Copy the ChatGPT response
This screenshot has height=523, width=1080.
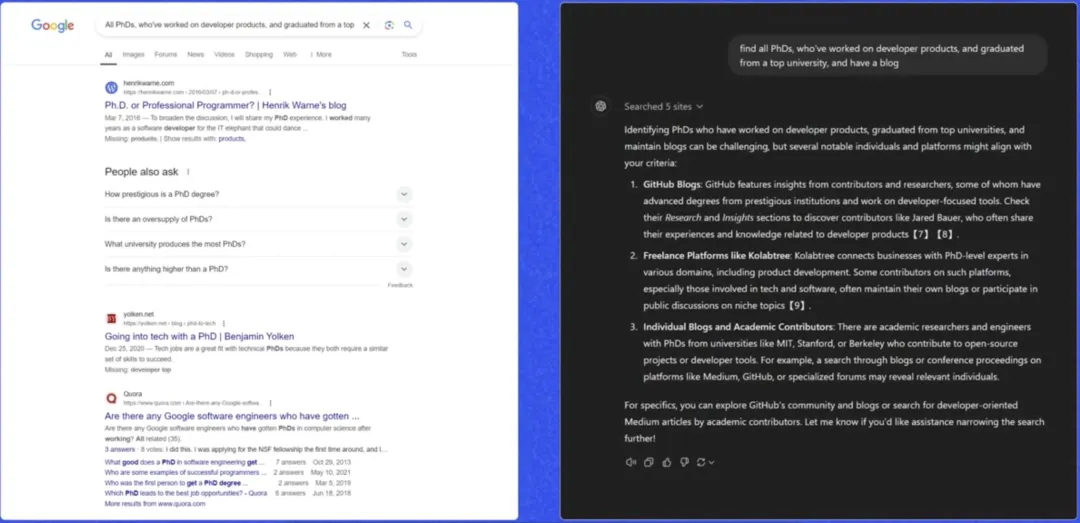click(x=648, y=462)
